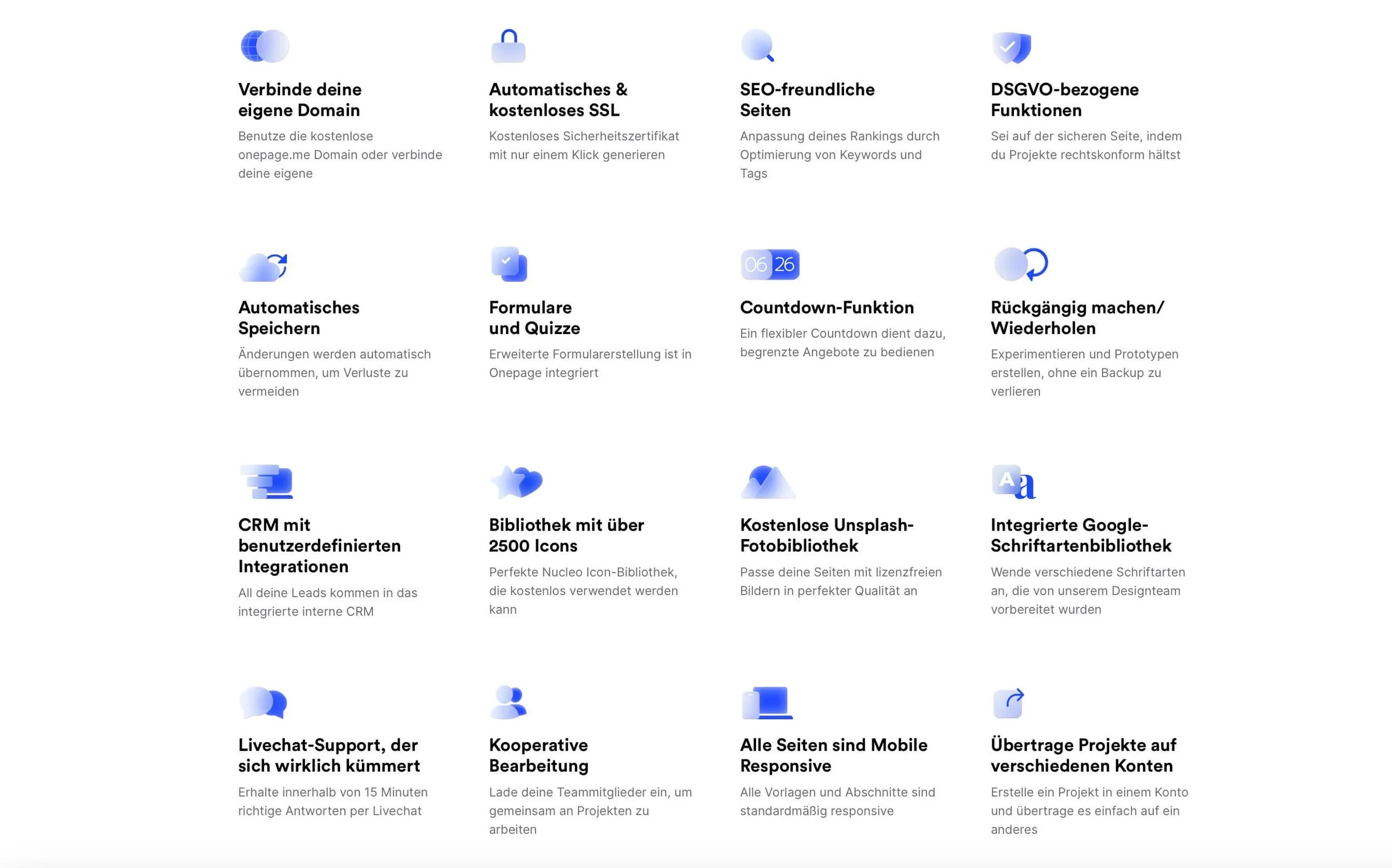Click the 'Countdown-Funktion' heading

pyautogui.click(x=827, y=307)
